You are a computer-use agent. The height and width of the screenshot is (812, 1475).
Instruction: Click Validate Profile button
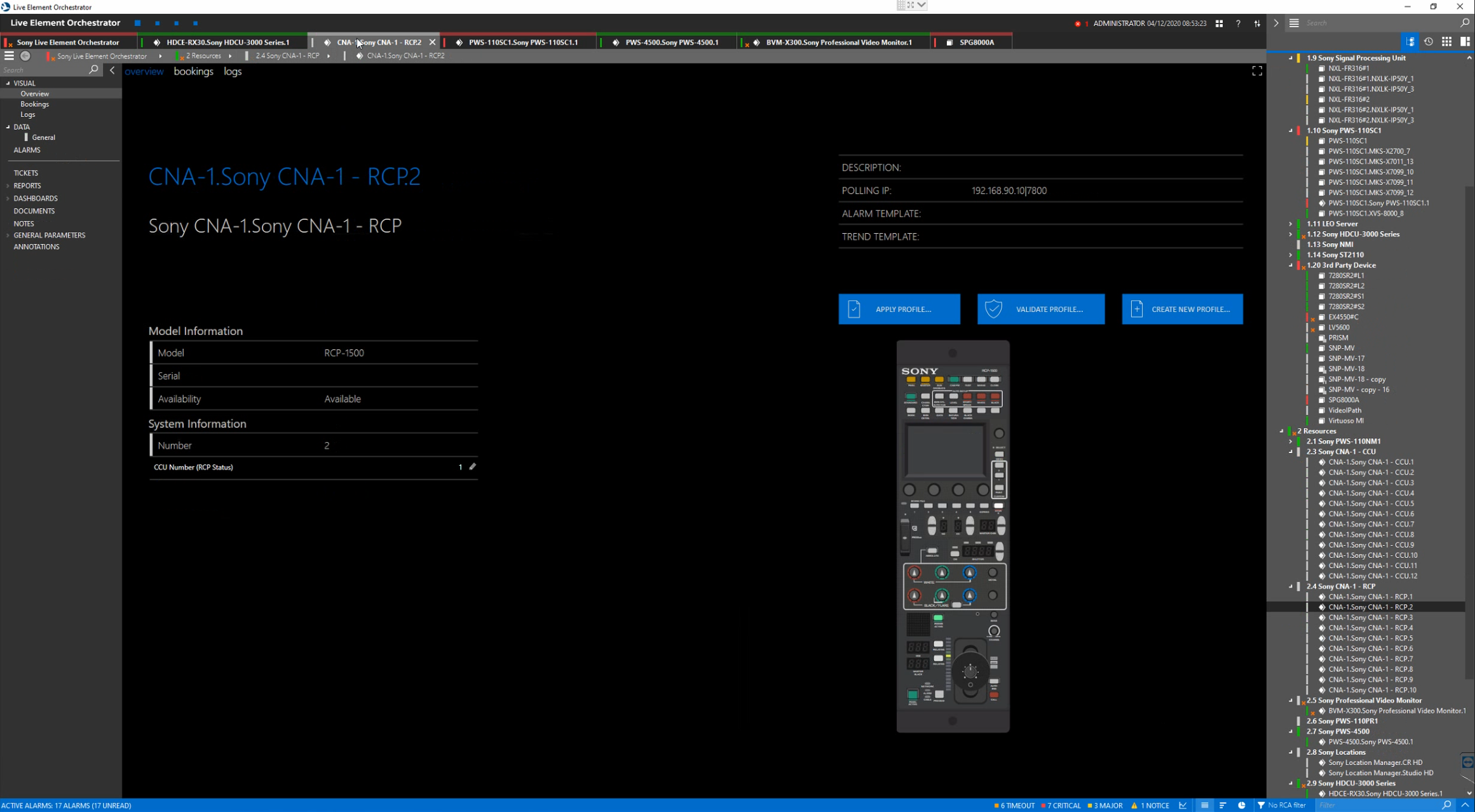(1041, 309)
